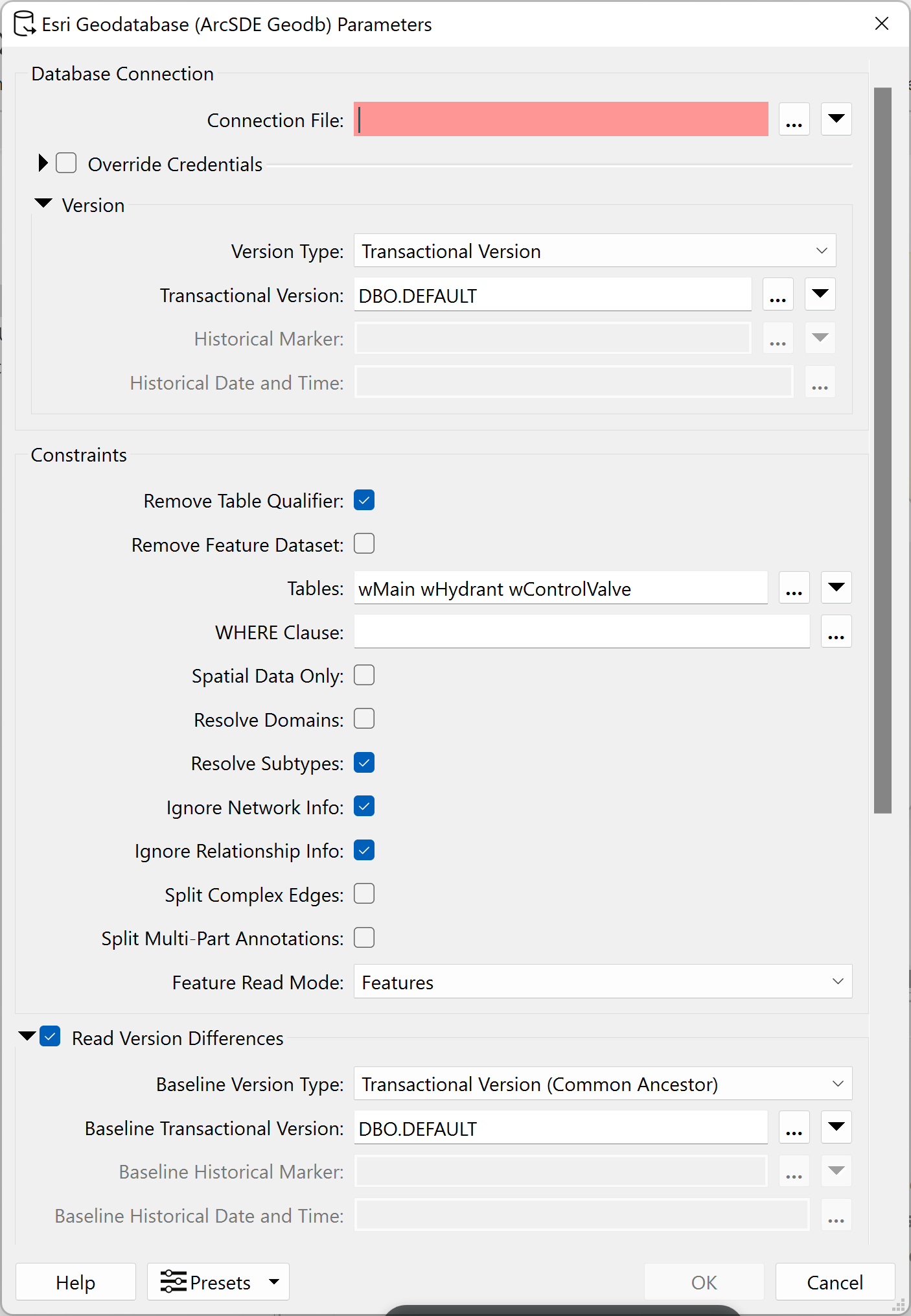Screen dimensions: 911x1316
Task: Uncheck the Read Version Differences checkbox
Action: click(x=51, y=1037)
